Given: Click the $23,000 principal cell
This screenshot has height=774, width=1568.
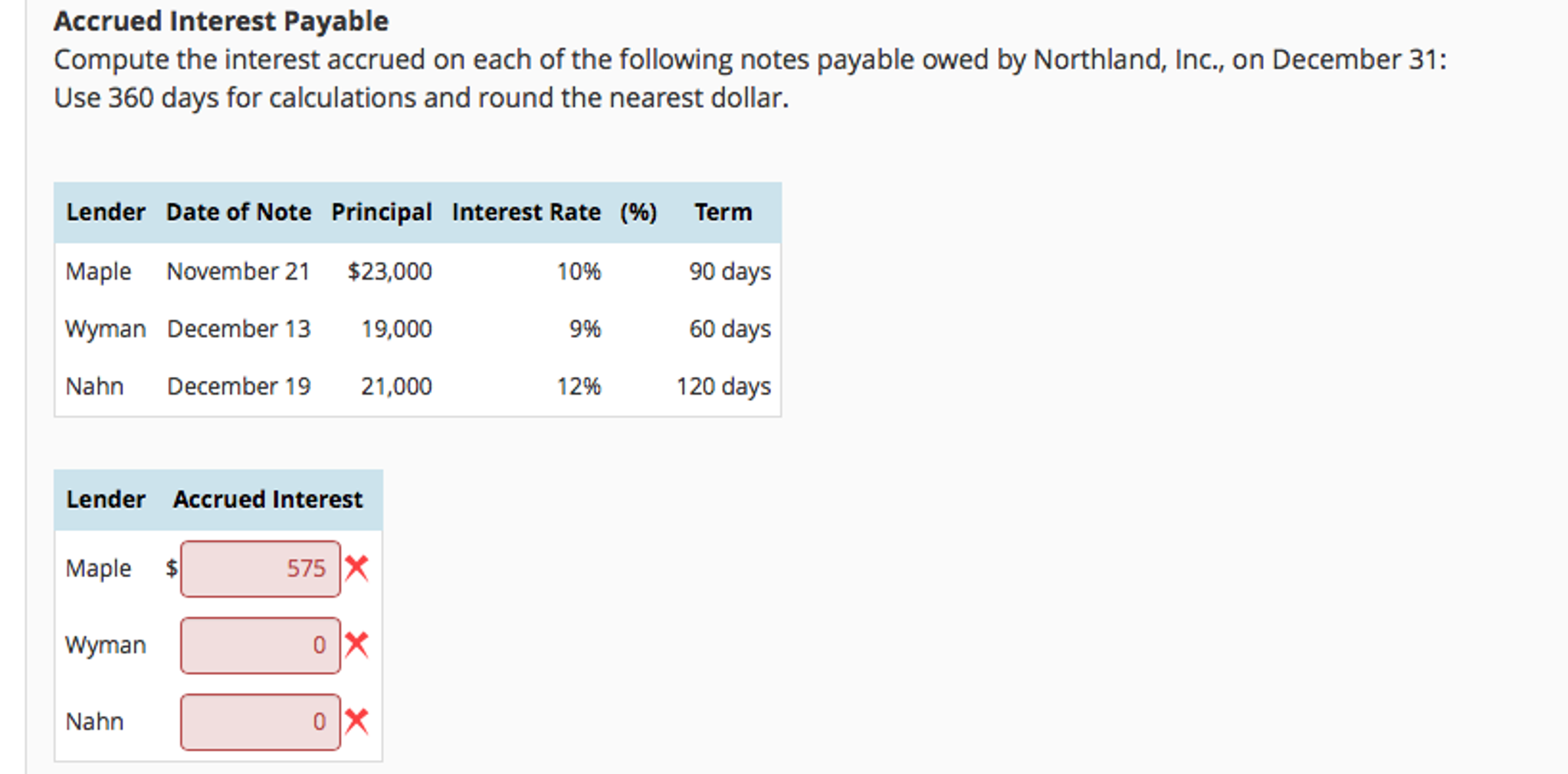Looking at the screenshot, I should 389,271.
